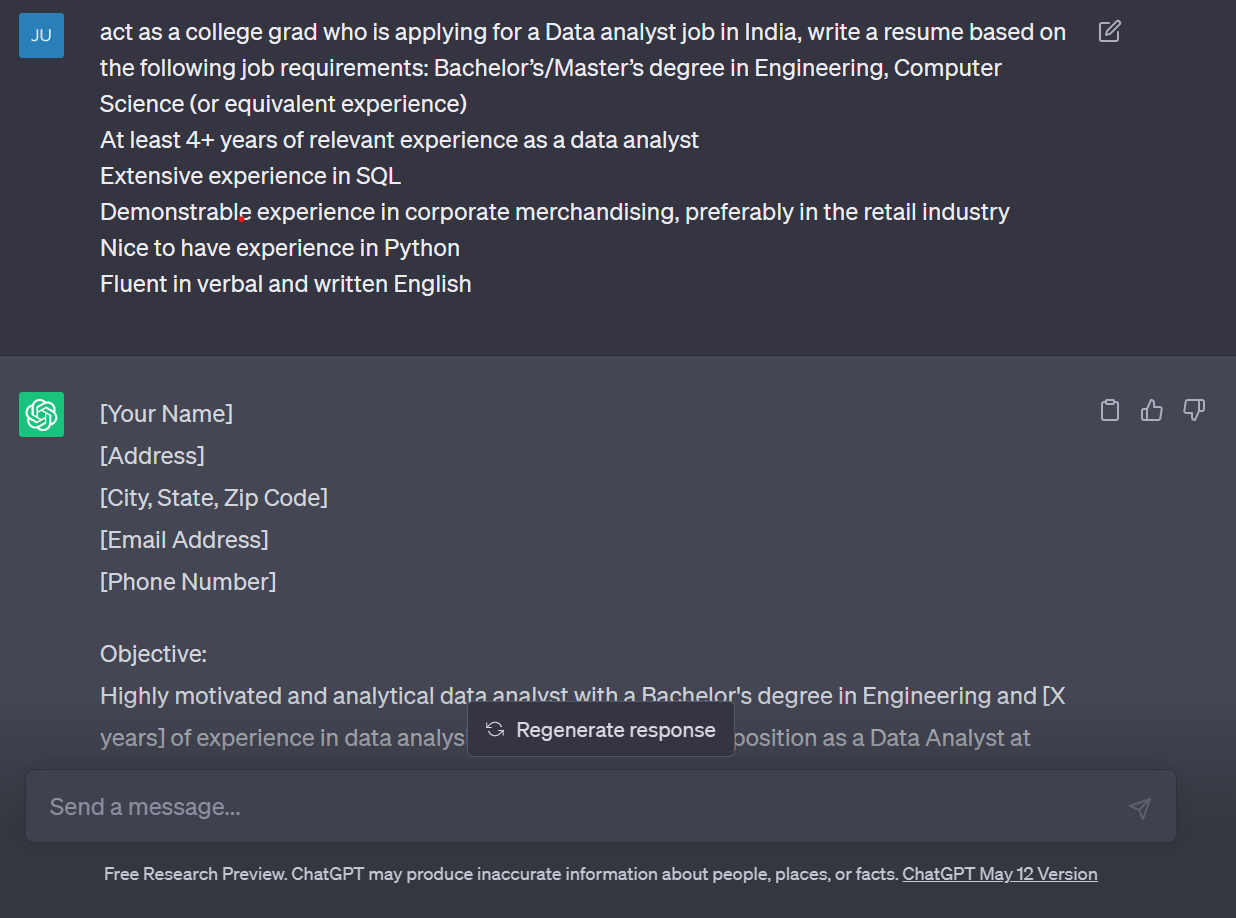Open the ChatGPT May 12 Version link

click(999, 874)
